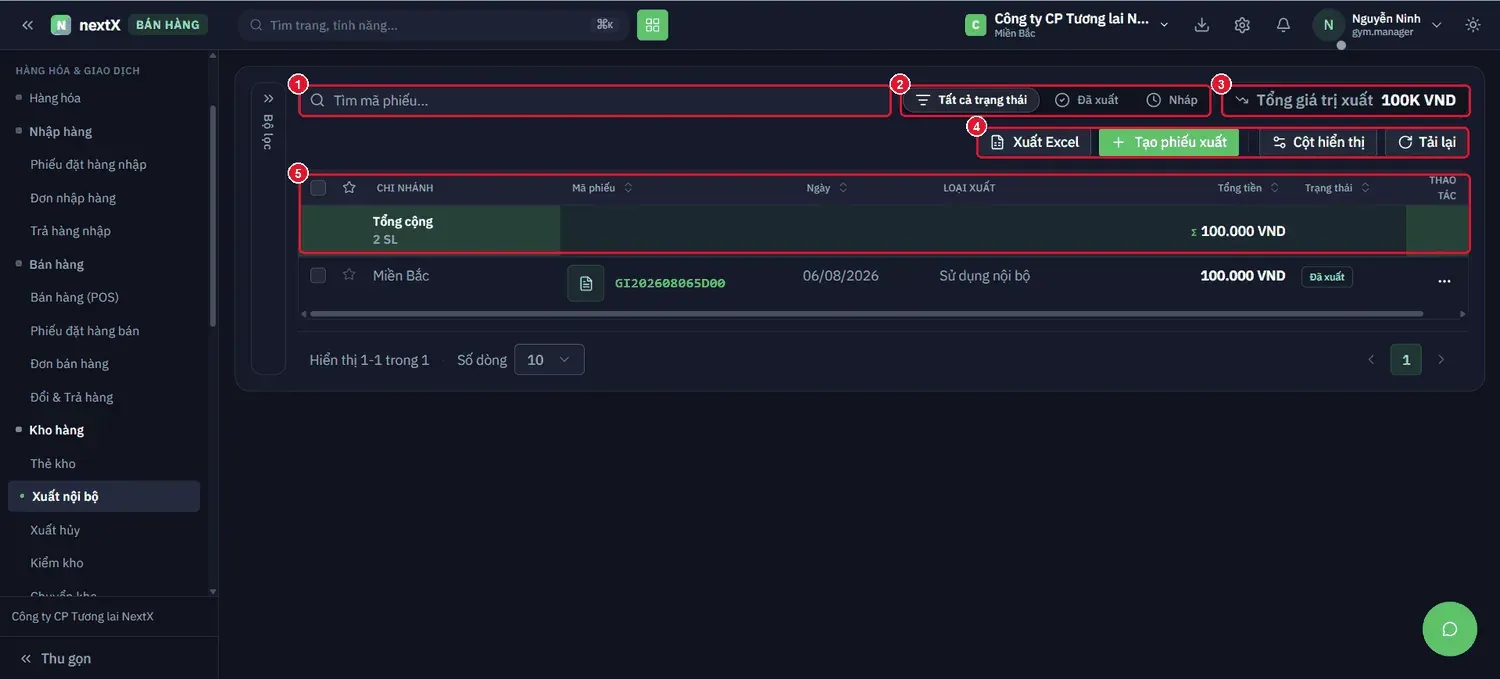Click the Xuất Excel button
Screen dimensions: 1500x679
coord(1036,142)
